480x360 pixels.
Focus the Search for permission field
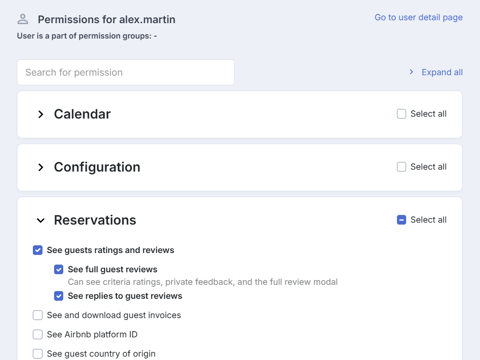coord(126,72)
